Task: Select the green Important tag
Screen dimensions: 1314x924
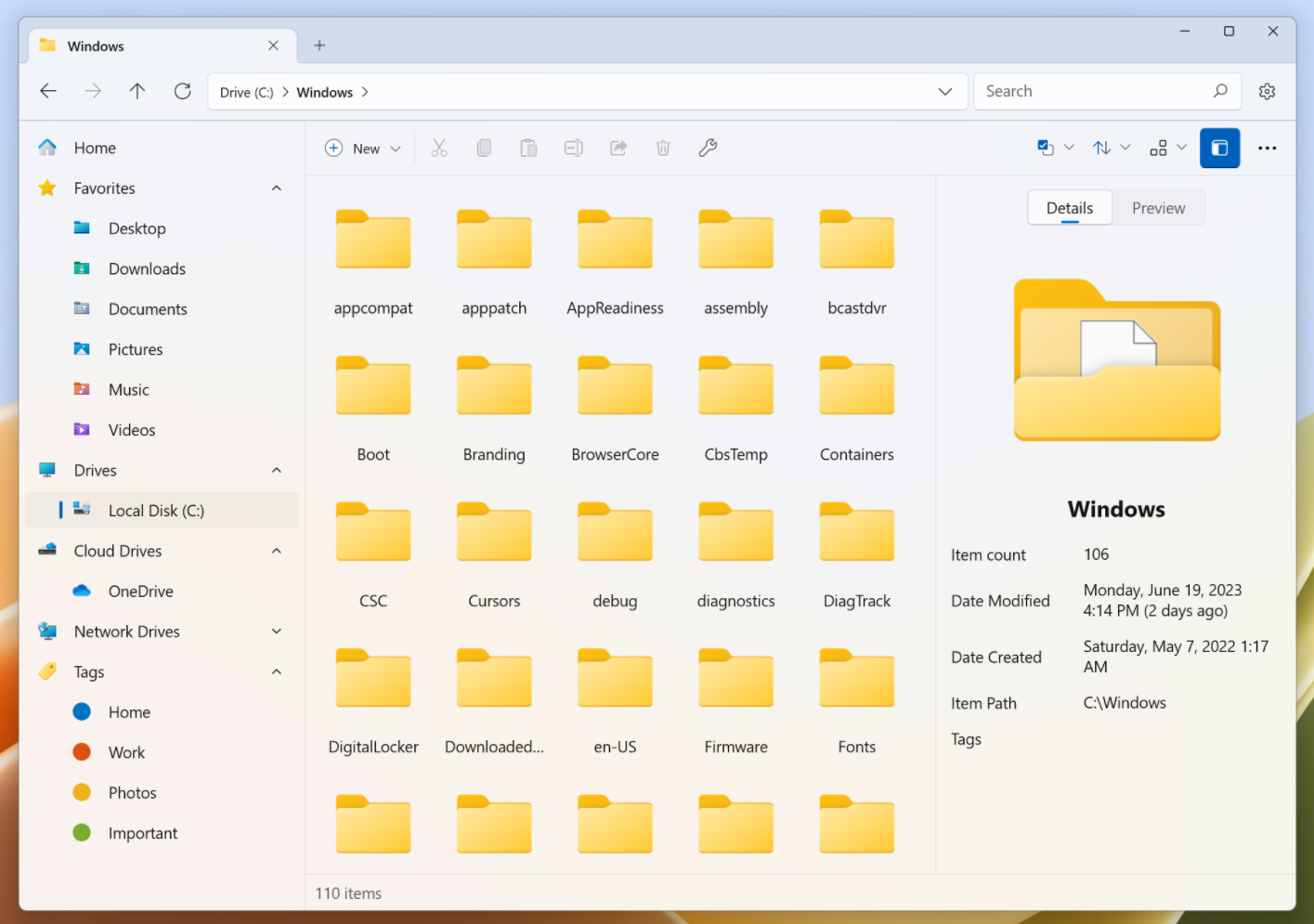Action: (162, 834)
